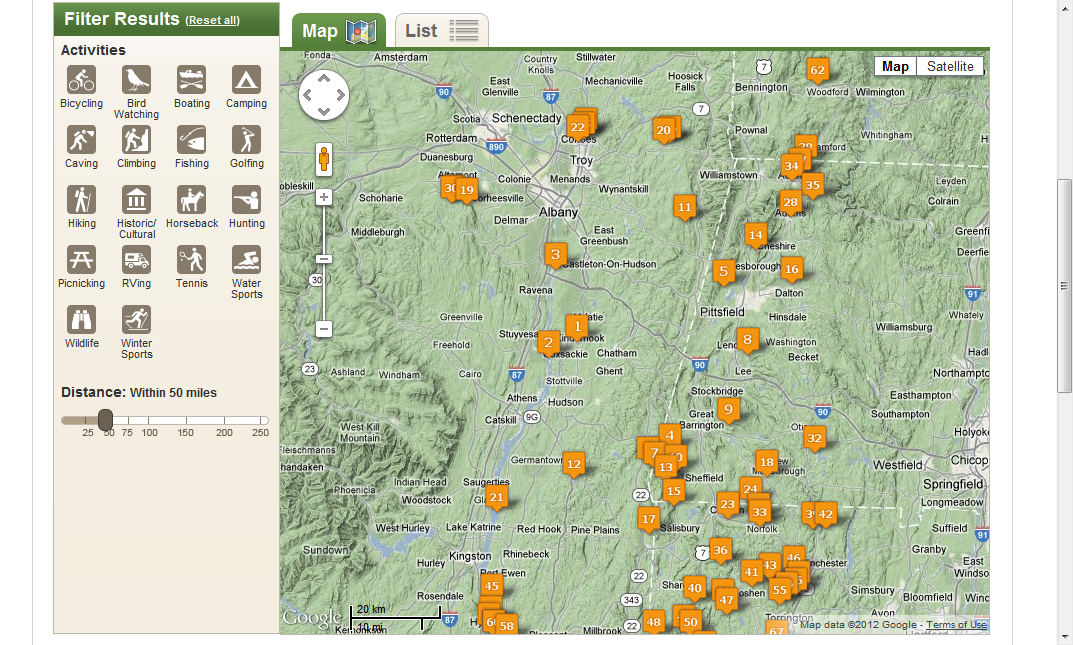
Task: Click the Reset all link
Action: tap(213, 21)
